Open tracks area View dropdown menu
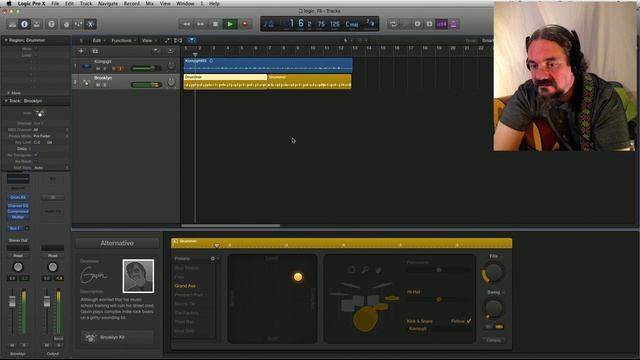 click(x=149, y=40)
